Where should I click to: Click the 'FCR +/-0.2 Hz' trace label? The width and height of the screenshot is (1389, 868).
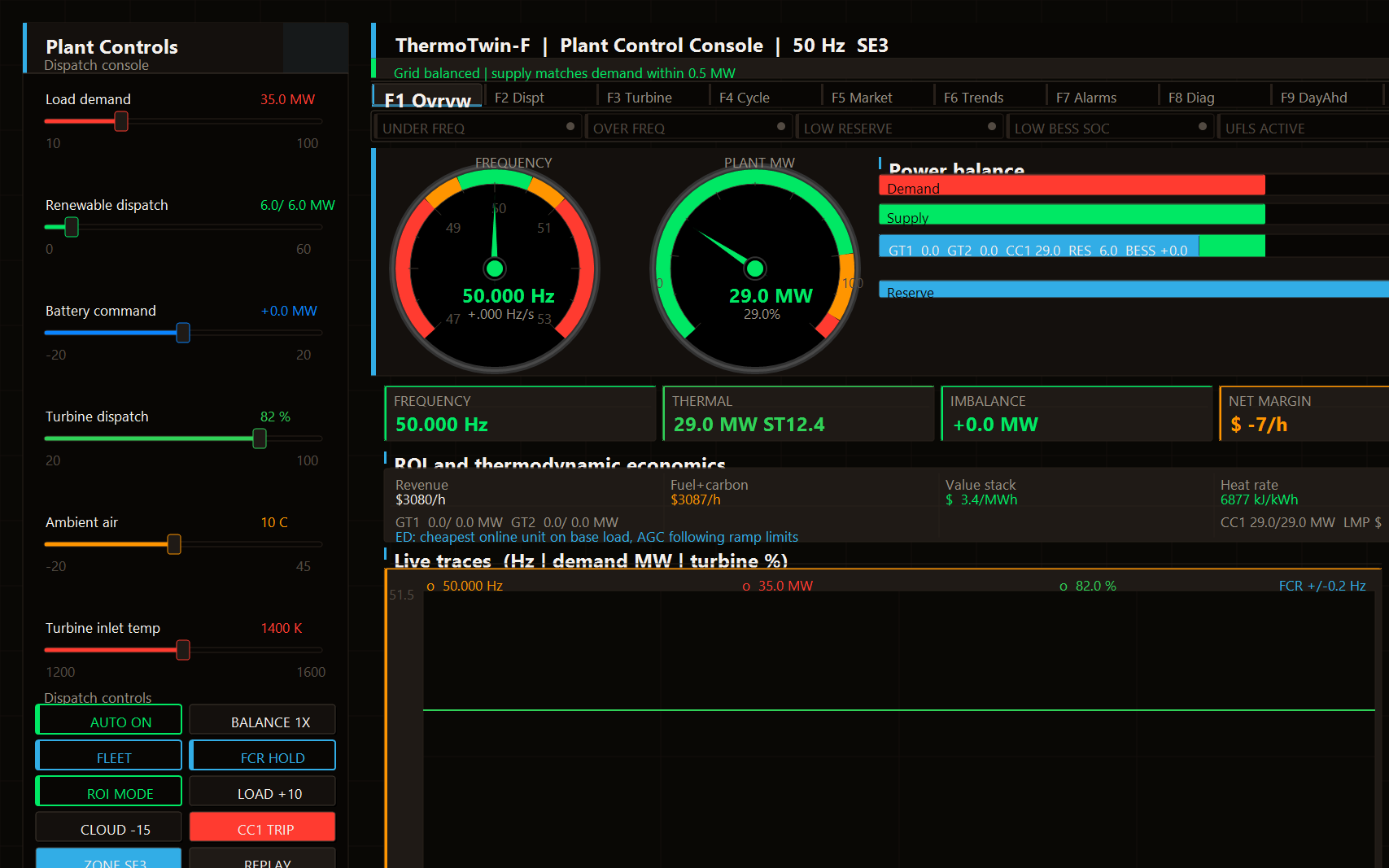pyautogui.click(x=1322, y=586)
